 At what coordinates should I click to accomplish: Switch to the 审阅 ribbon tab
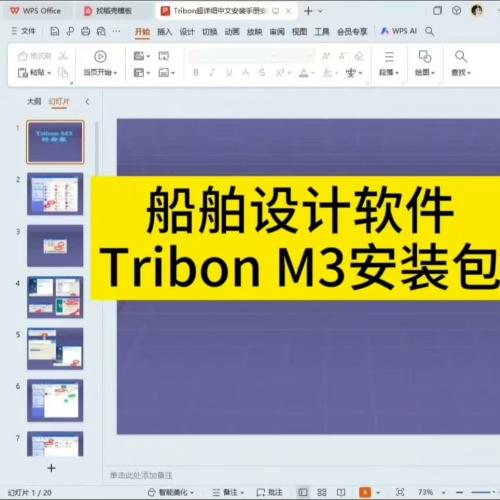coord(277,32)
